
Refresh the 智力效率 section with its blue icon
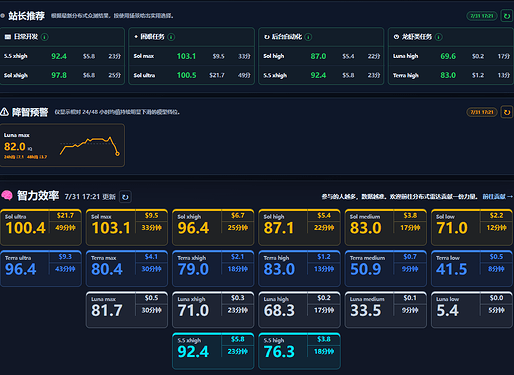tap(125, 197)
